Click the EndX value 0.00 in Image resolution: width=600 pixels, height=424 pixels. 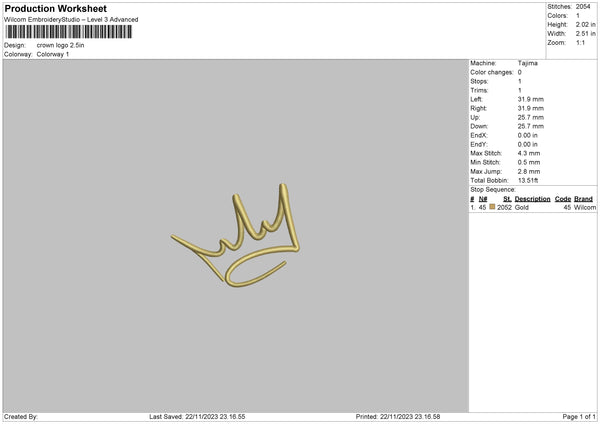pos(528,135)
